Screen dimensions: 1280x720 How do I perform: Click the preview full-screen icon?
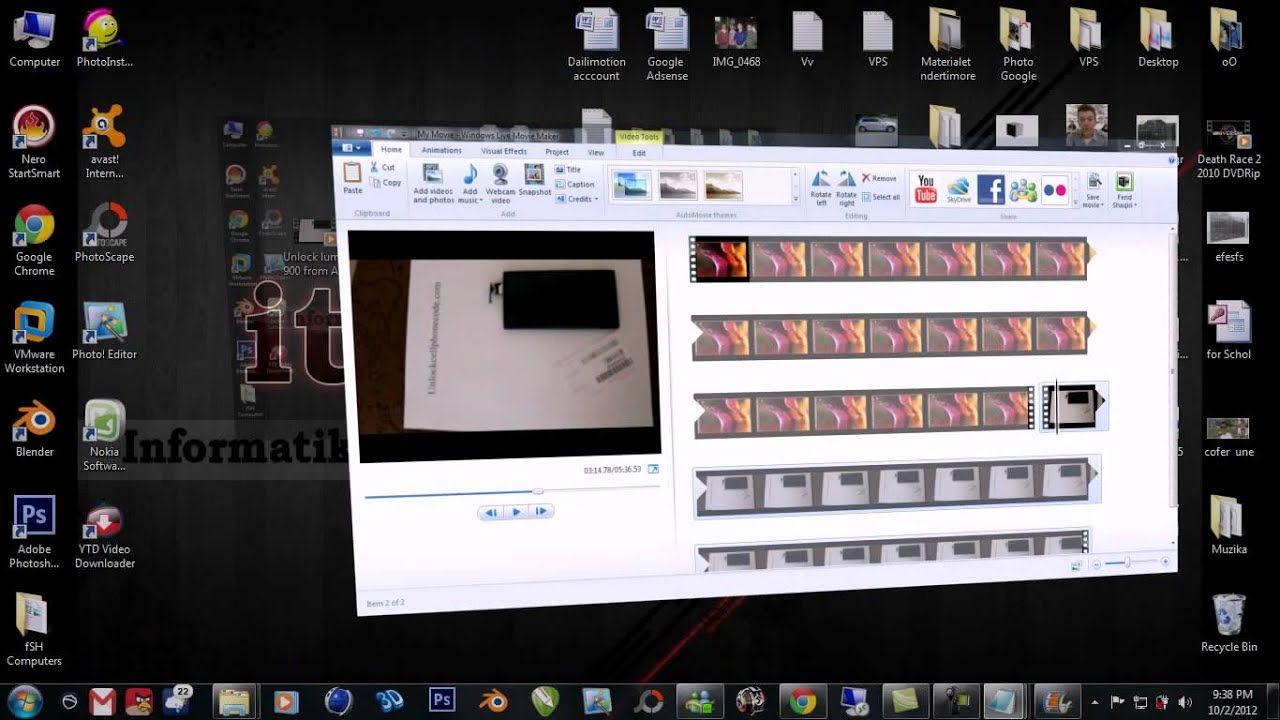pyautogui.click(x=653, y=469)
